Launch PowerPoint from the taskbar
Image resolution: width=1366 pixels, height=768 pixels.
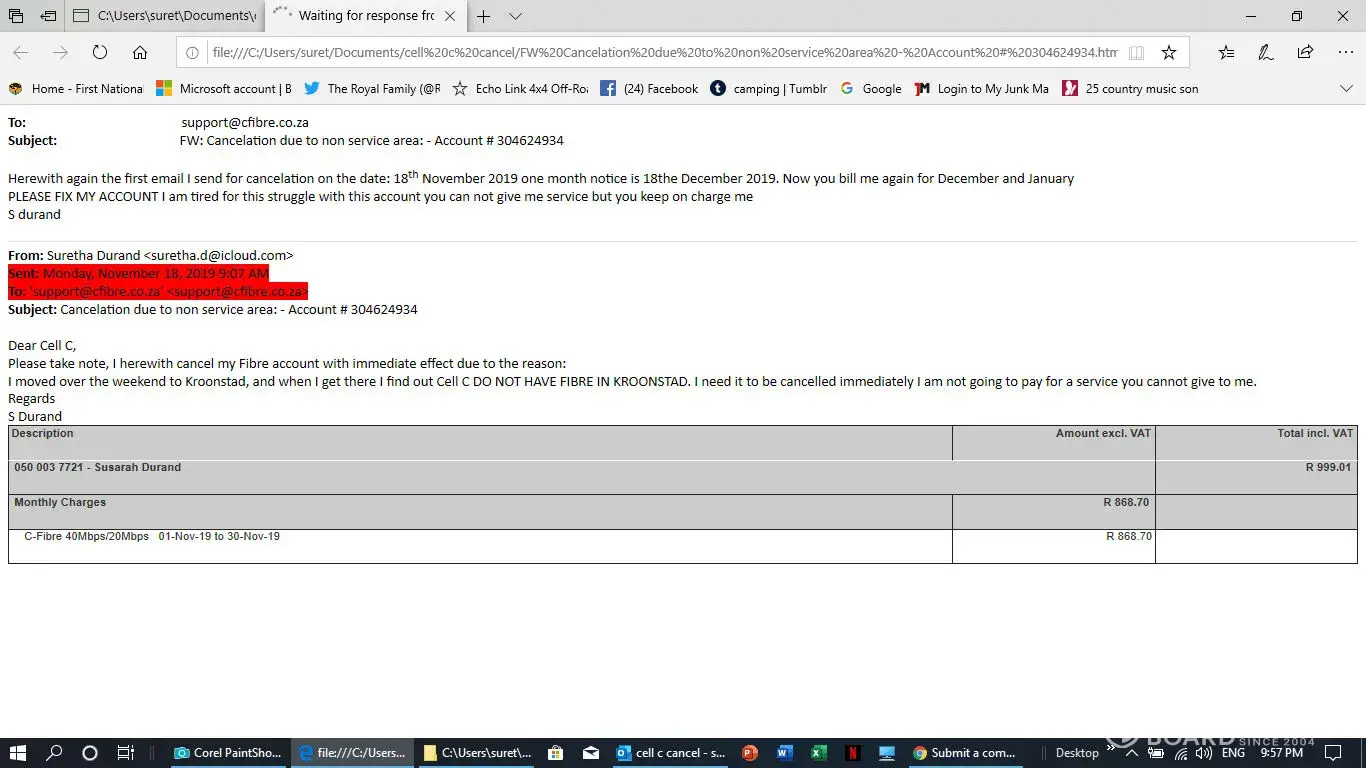pyautogui.click(x=750, y=753)
